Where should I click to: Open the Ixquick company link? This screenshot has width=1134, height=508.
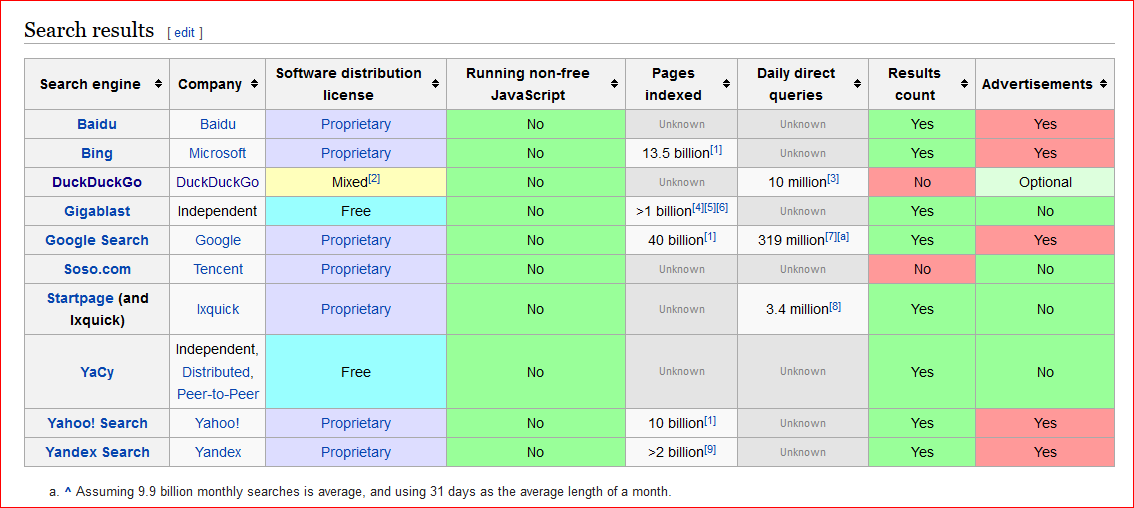coord(218,309)
